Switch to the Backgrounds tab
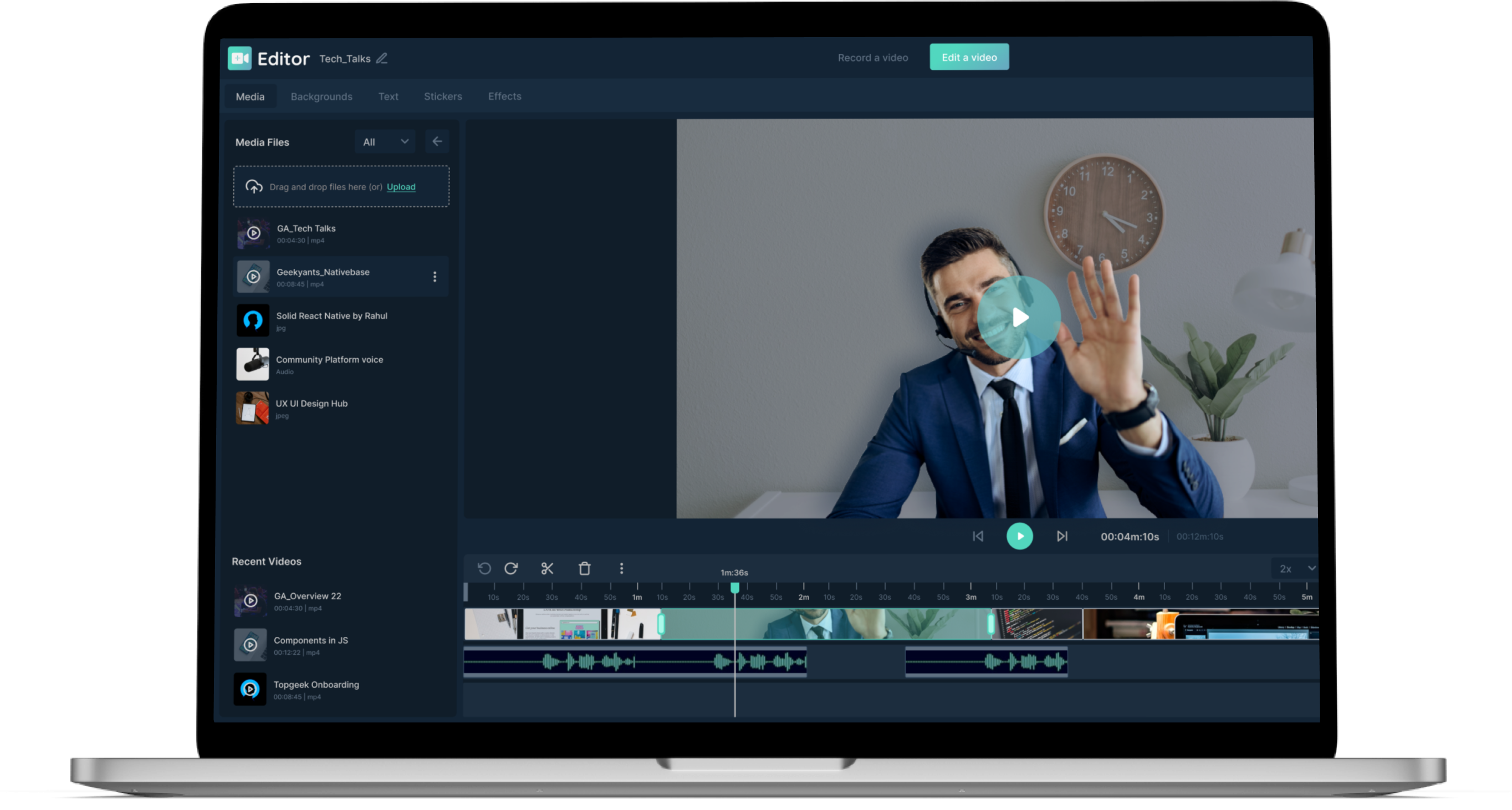 321,96
